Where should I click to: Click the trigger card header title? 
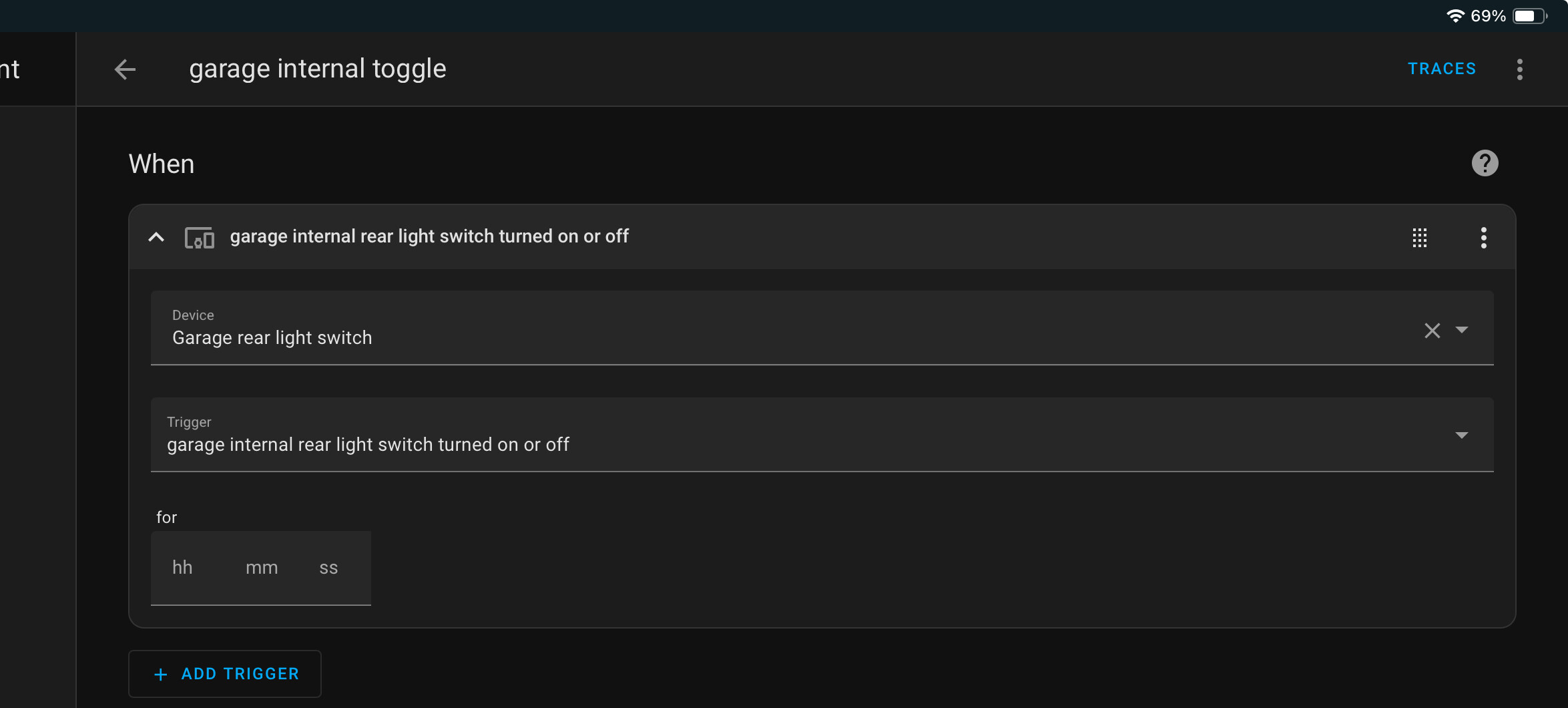coord(429,236)
